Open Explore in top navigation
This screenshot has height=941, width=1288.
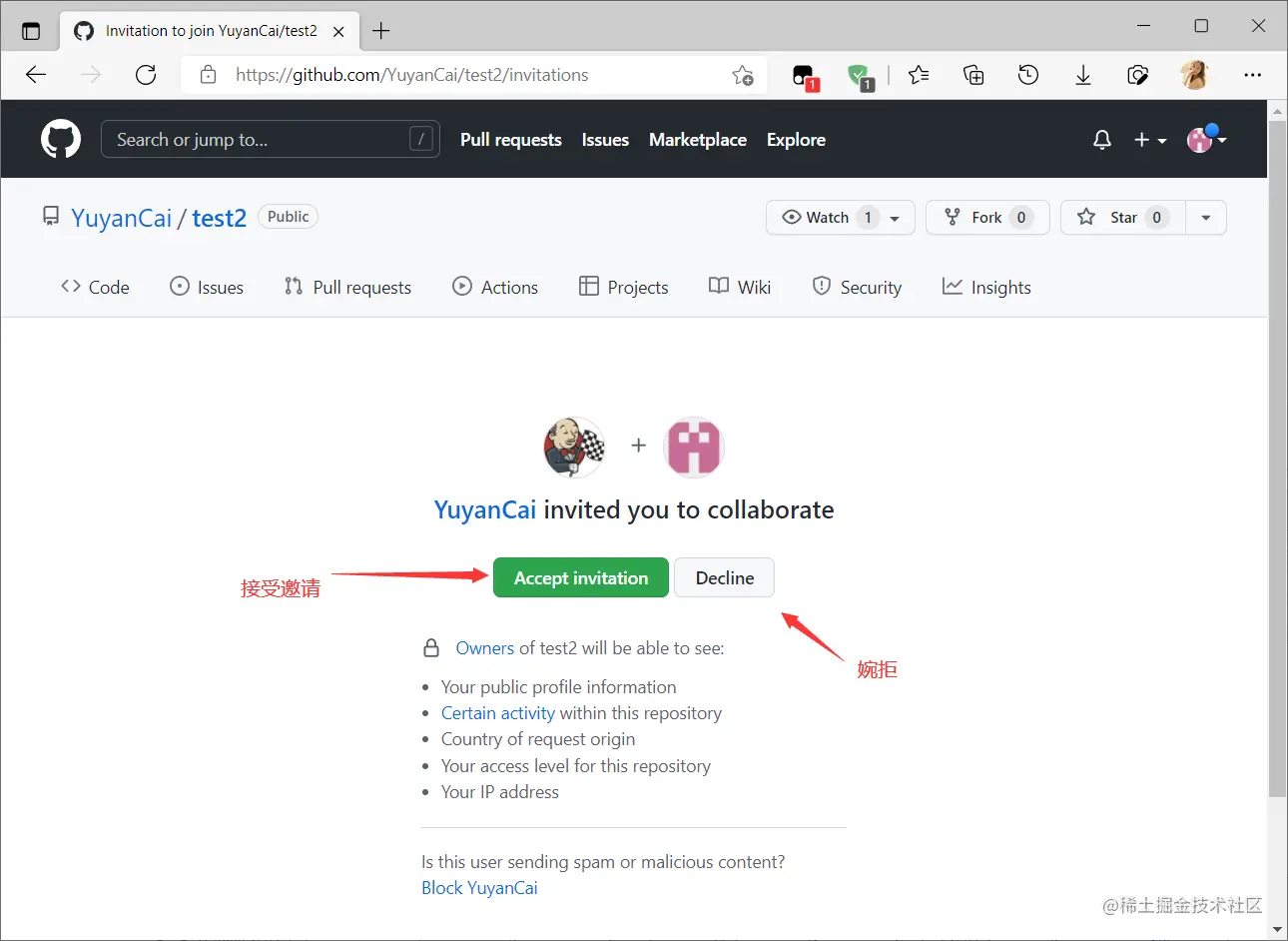click(796, 140)
